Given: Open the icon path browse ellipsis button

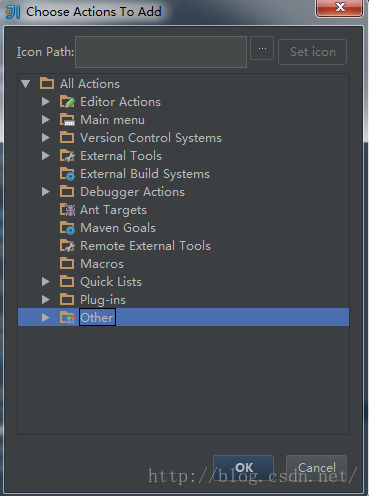Looking at the screenshot, I should coord(262,48).
